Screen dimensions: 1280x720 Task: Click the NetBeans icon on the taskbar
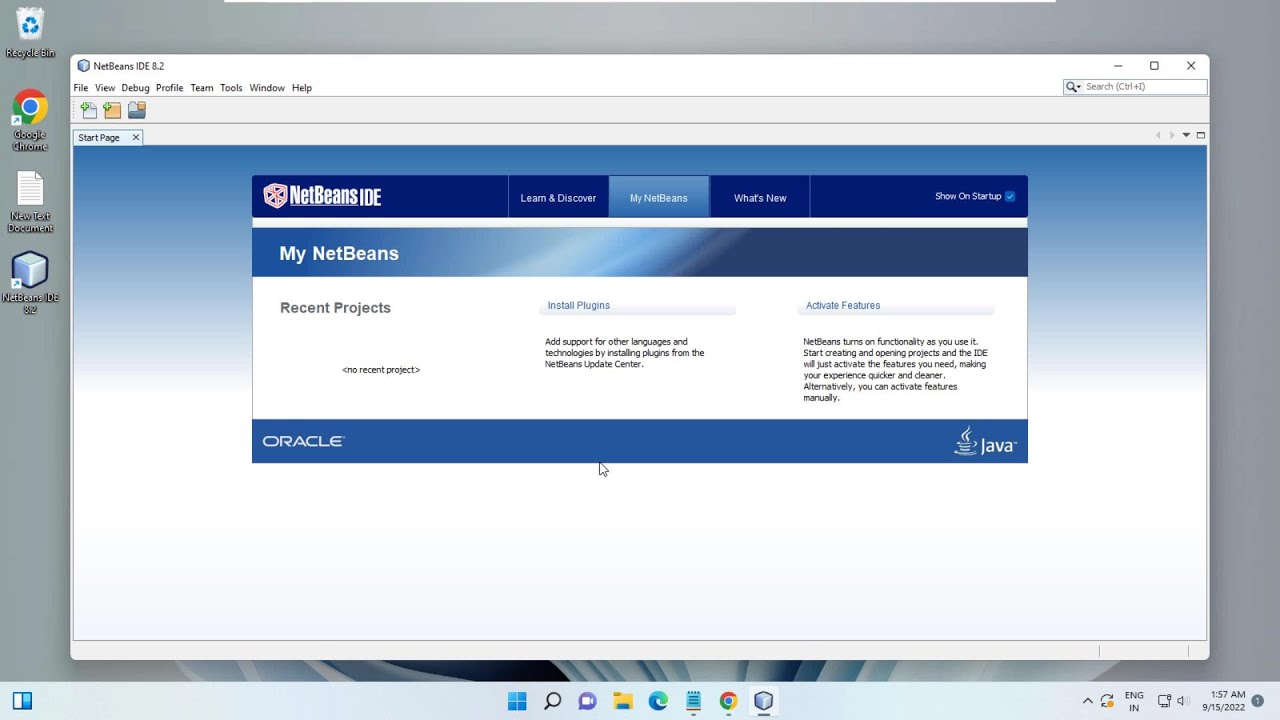coord(764,701)
